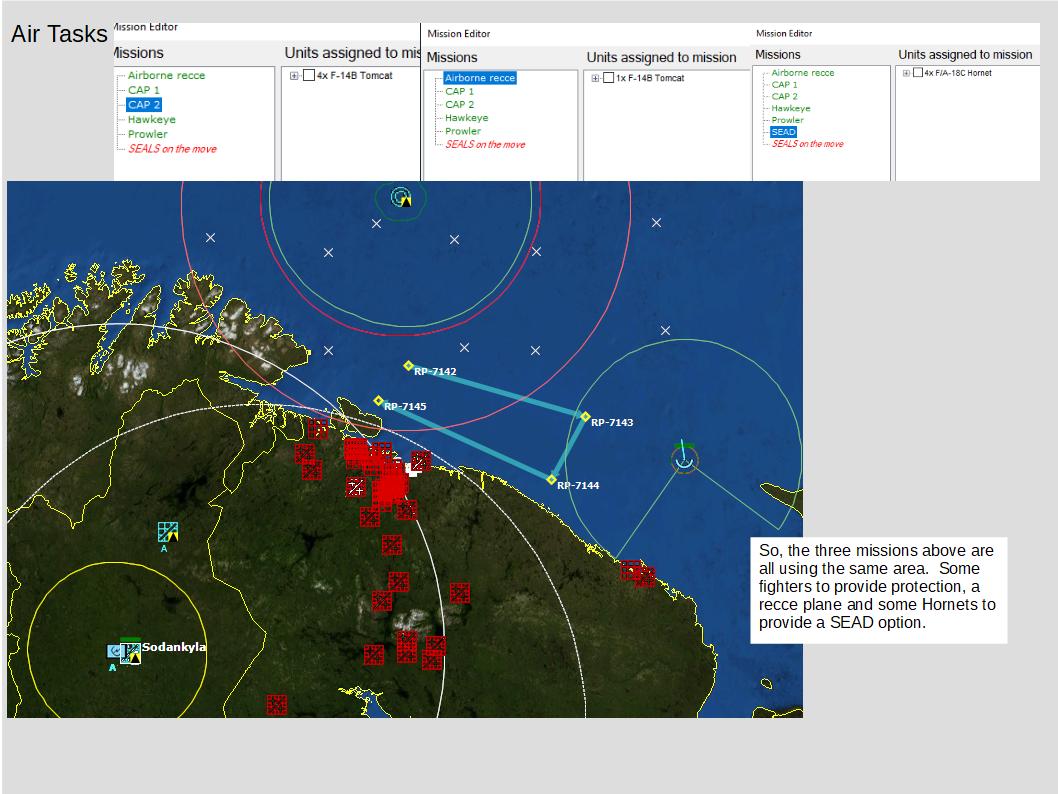Select SEALS on the move beside 1x F-14B Tomcat

click(485, 144)
